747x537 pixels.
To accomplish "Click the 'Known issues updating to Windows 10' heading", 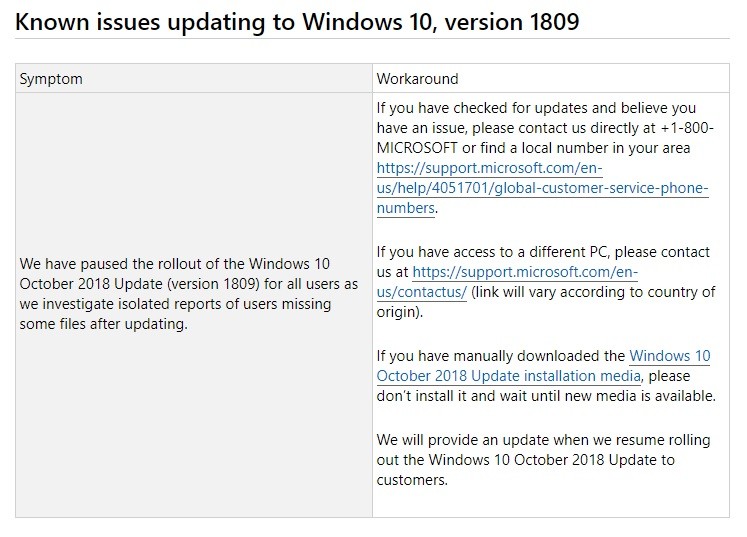I will [x=220, y=19].
